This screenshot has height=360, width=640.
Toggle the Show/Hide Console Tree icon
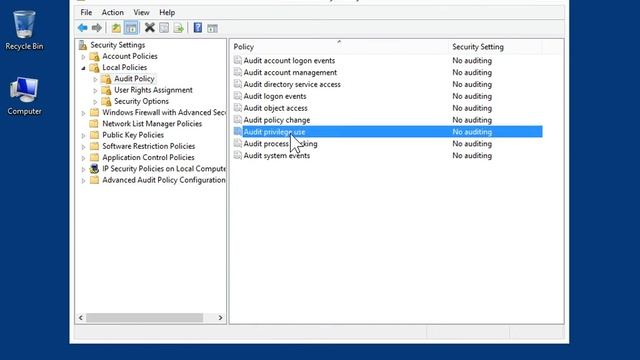click(x=131, y=28)
